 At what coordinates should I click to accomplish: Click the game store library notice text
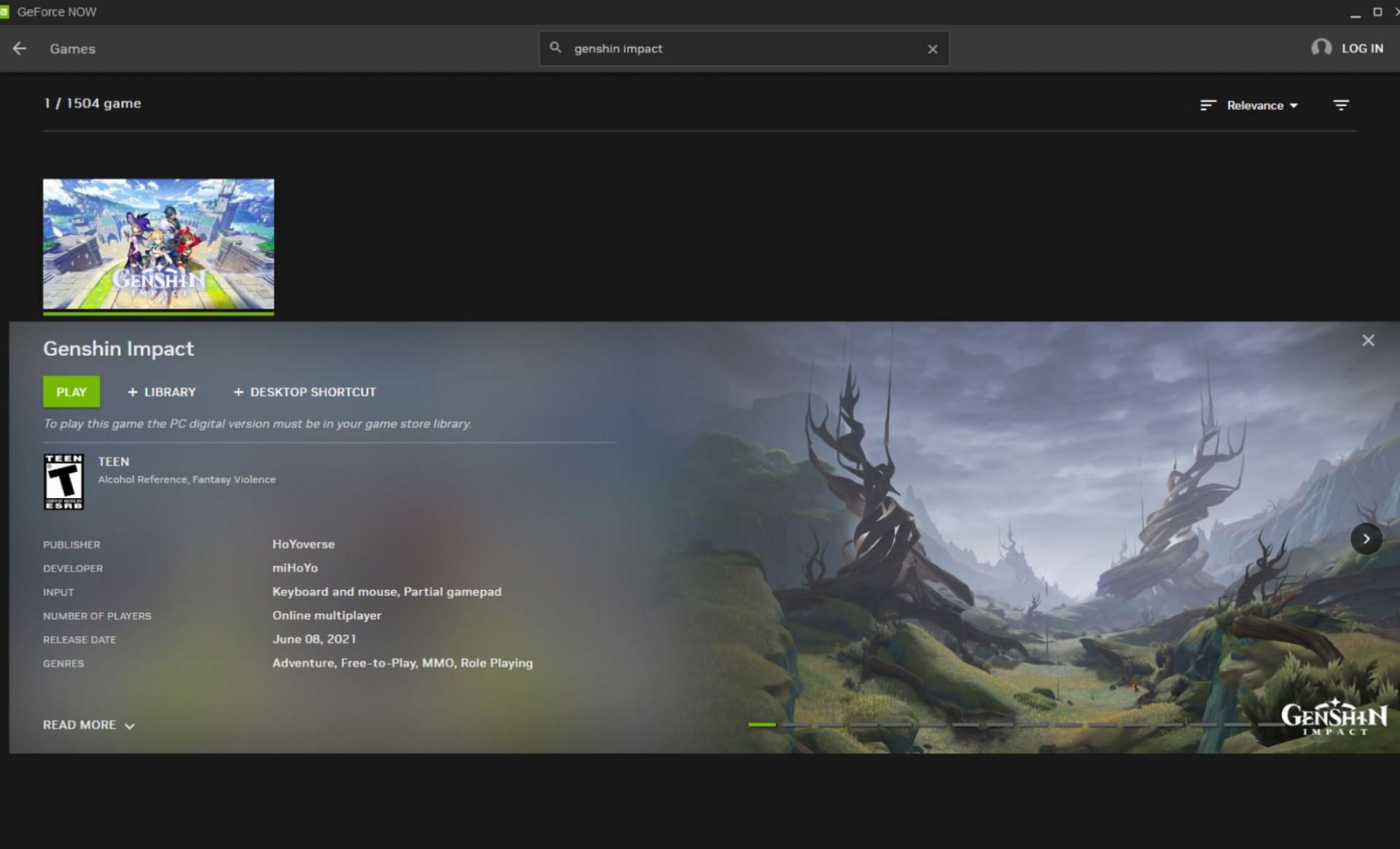pos(257,424)
